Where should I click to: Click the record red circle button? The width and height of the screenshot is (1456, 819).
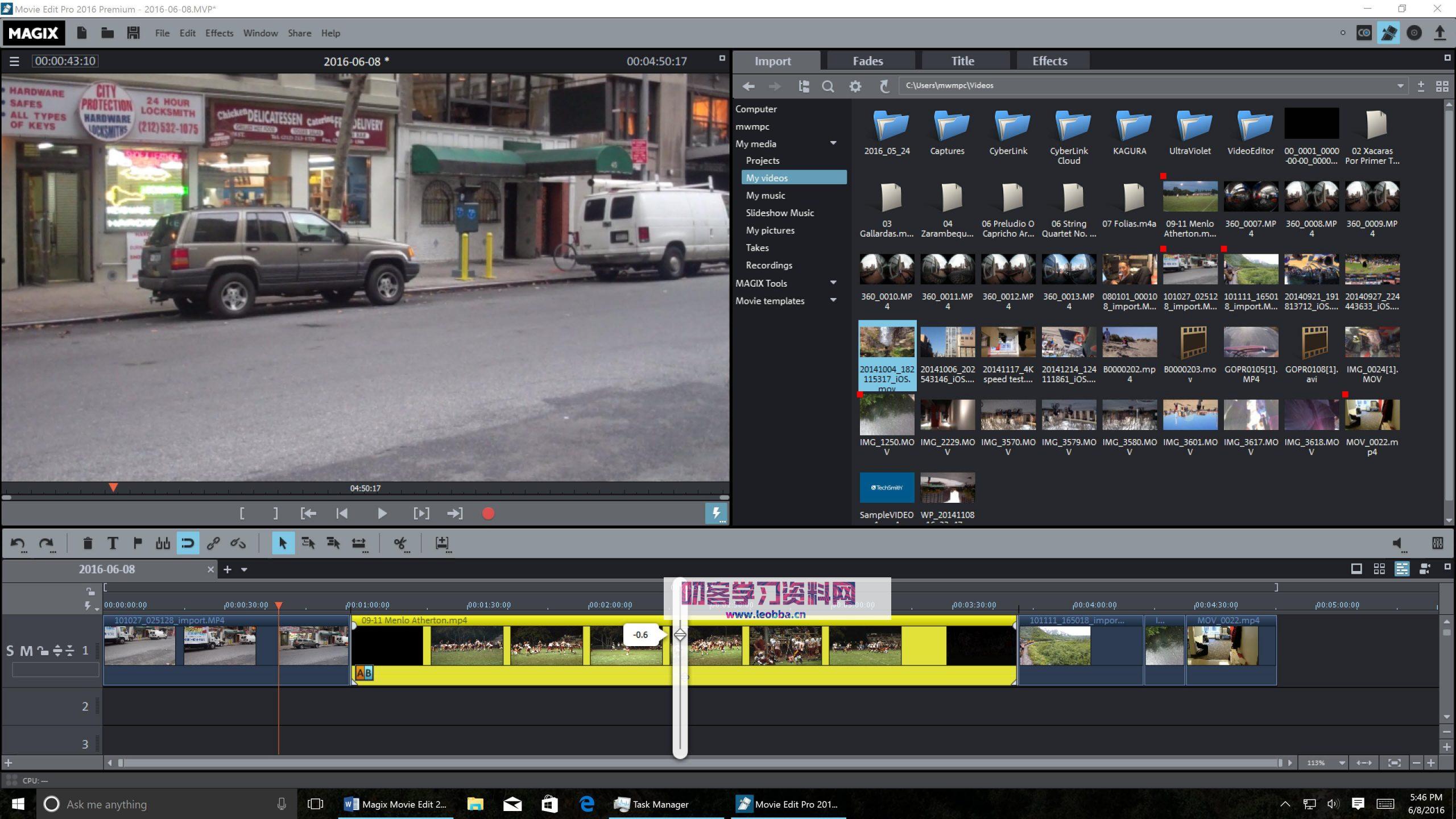tap(488, 514)
